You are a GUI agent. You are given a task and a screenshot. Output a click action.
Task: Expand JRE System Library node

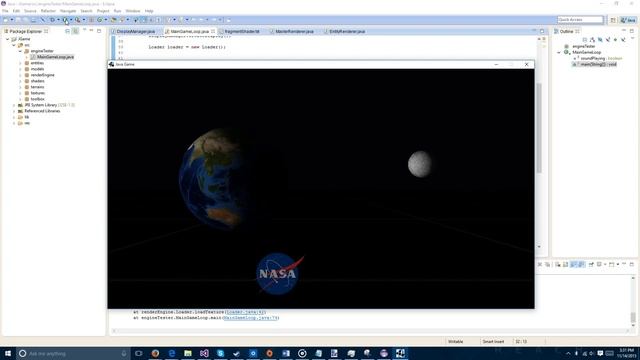[14, 105]
